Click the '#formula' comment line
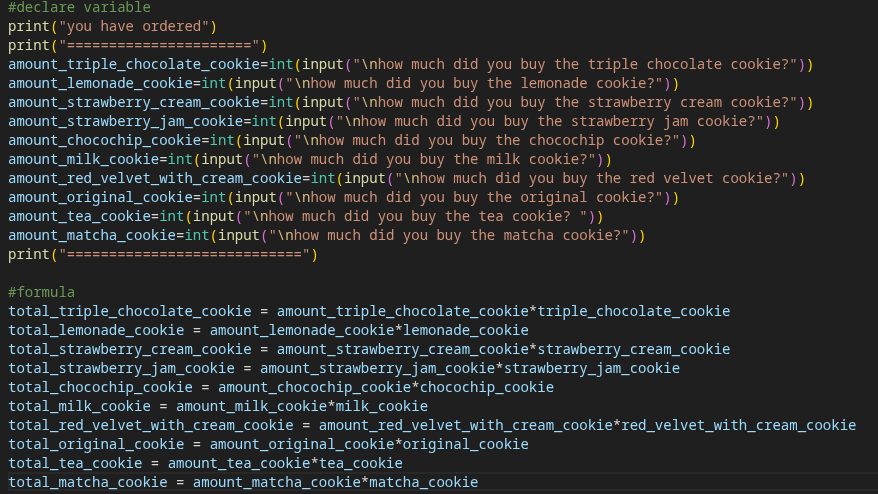Viewport: 878px width, 494px height. [x=41, y=292]
